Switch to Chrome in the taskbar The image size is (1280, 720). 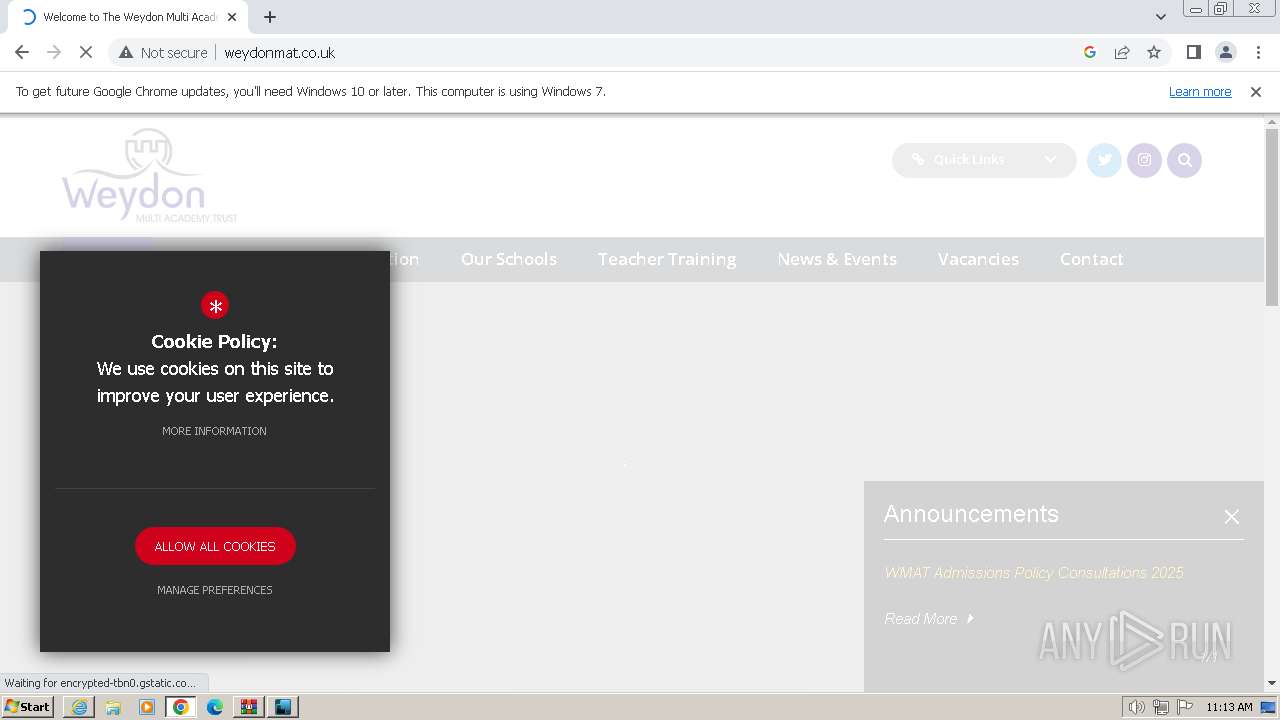(x=181, y=707)
